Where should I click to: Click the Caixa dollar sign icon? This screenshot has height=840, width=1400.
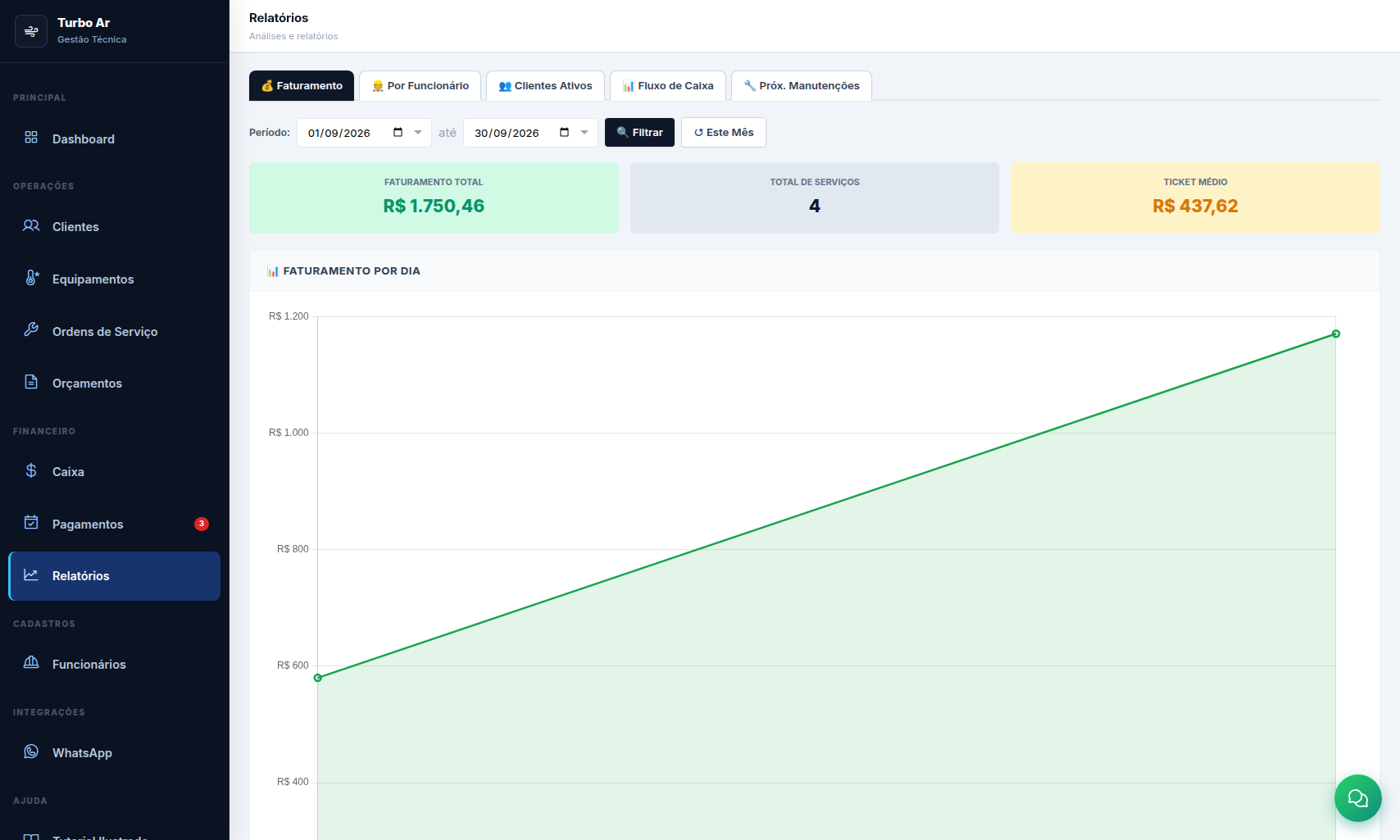pos(31,470)
